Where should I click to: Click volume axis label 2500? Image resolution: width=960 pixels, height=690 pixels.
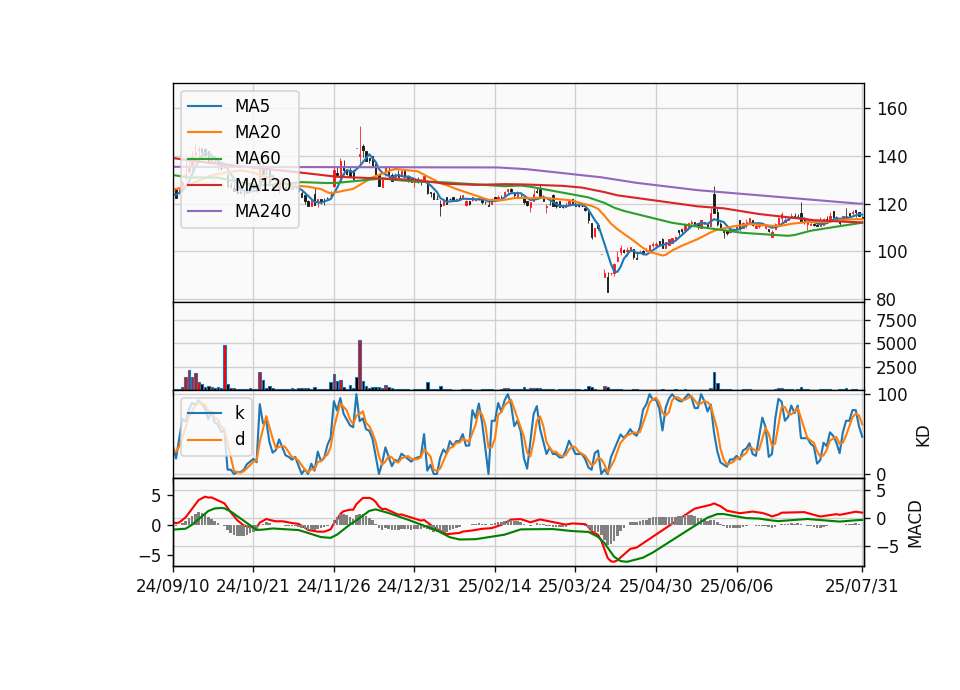pyautogui.click(x=896, y=368)
